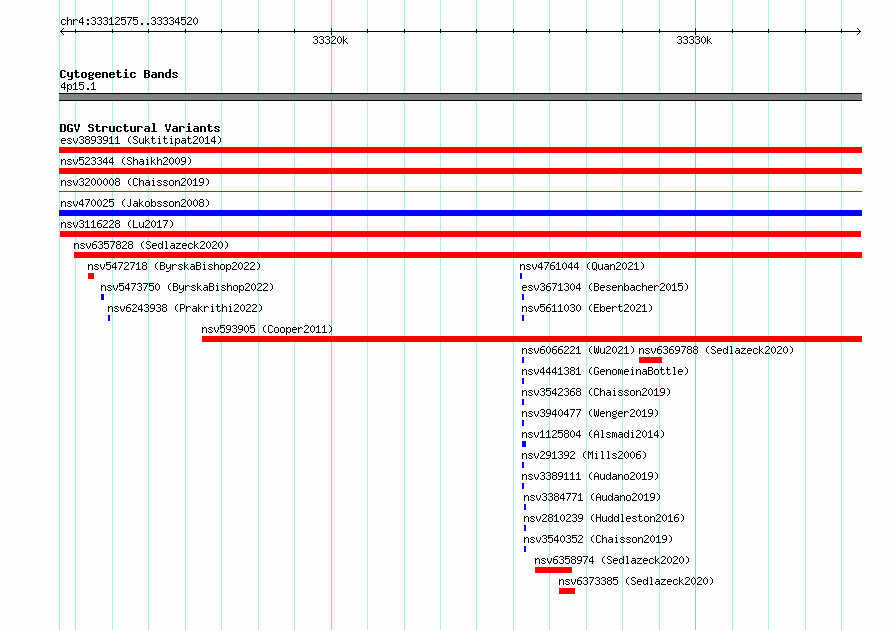Click the blue tick under nsv5611030
The image size is (890, 630).
pos(523,318)
